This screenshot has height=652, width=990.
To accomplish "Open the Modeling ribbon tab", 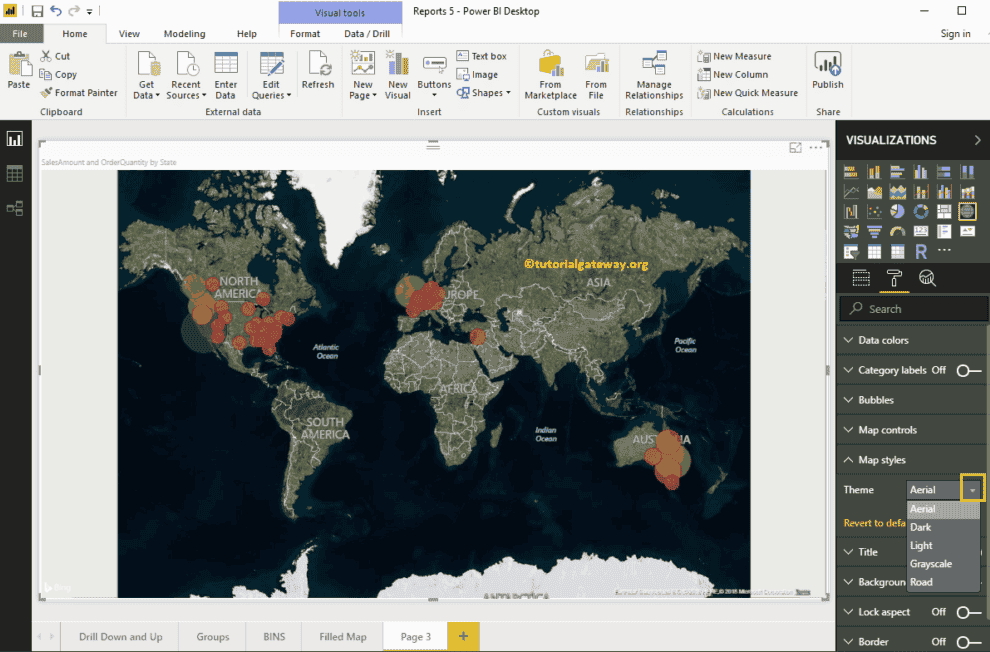I will [184, 34].
